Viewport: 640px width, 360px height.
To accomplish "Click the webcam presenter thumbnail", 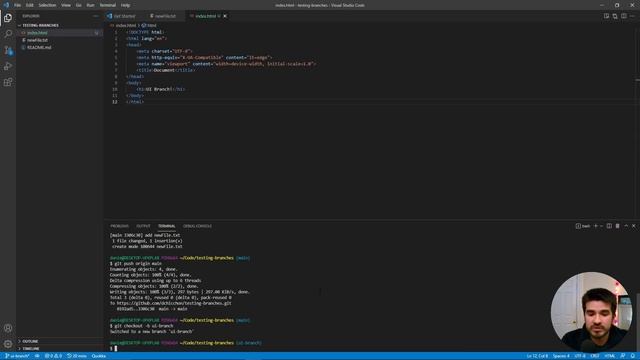I will coord(591,312).
